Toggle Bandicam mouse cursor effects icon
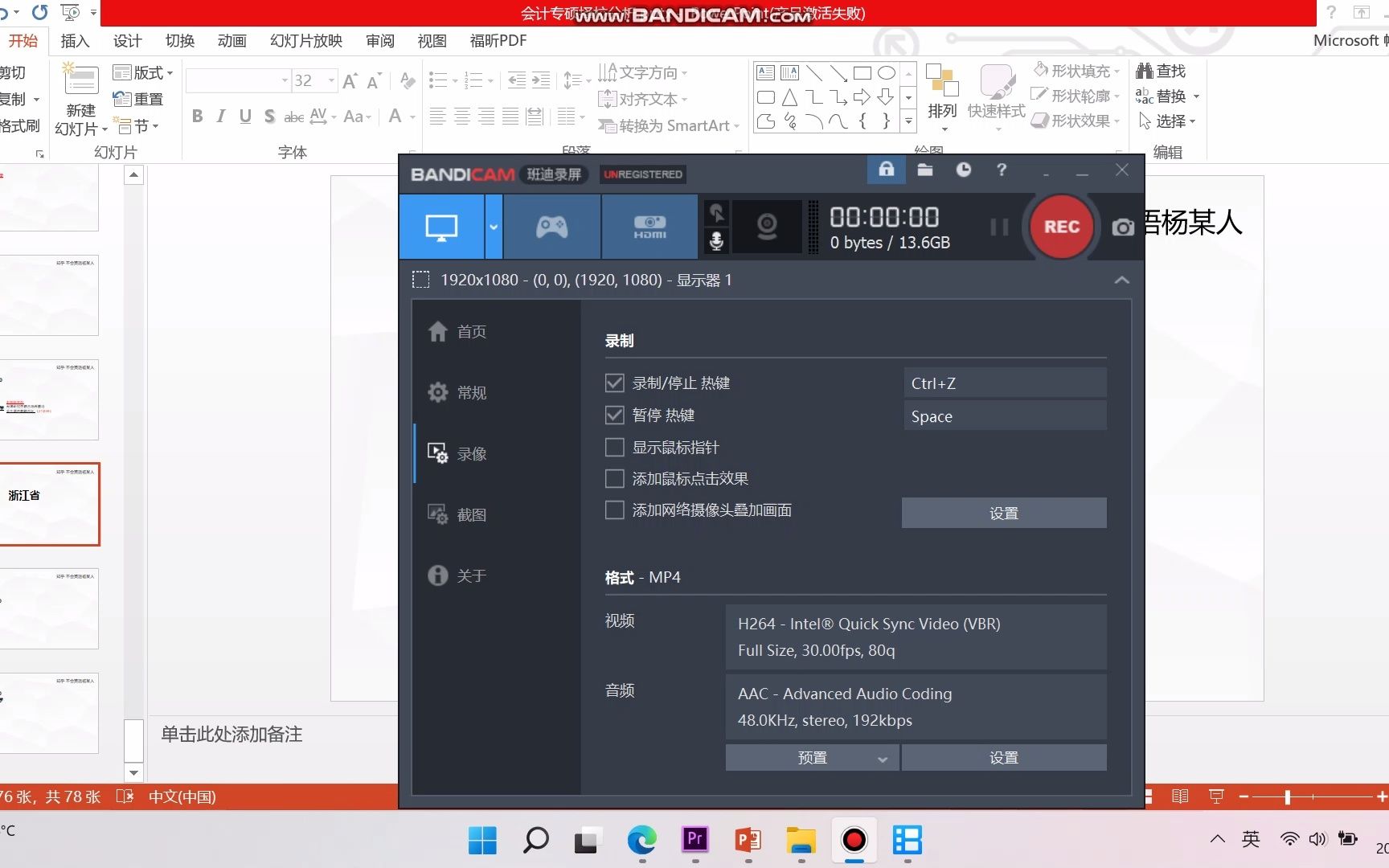The width and height of the screenshot is (1389, 868). 716,213
